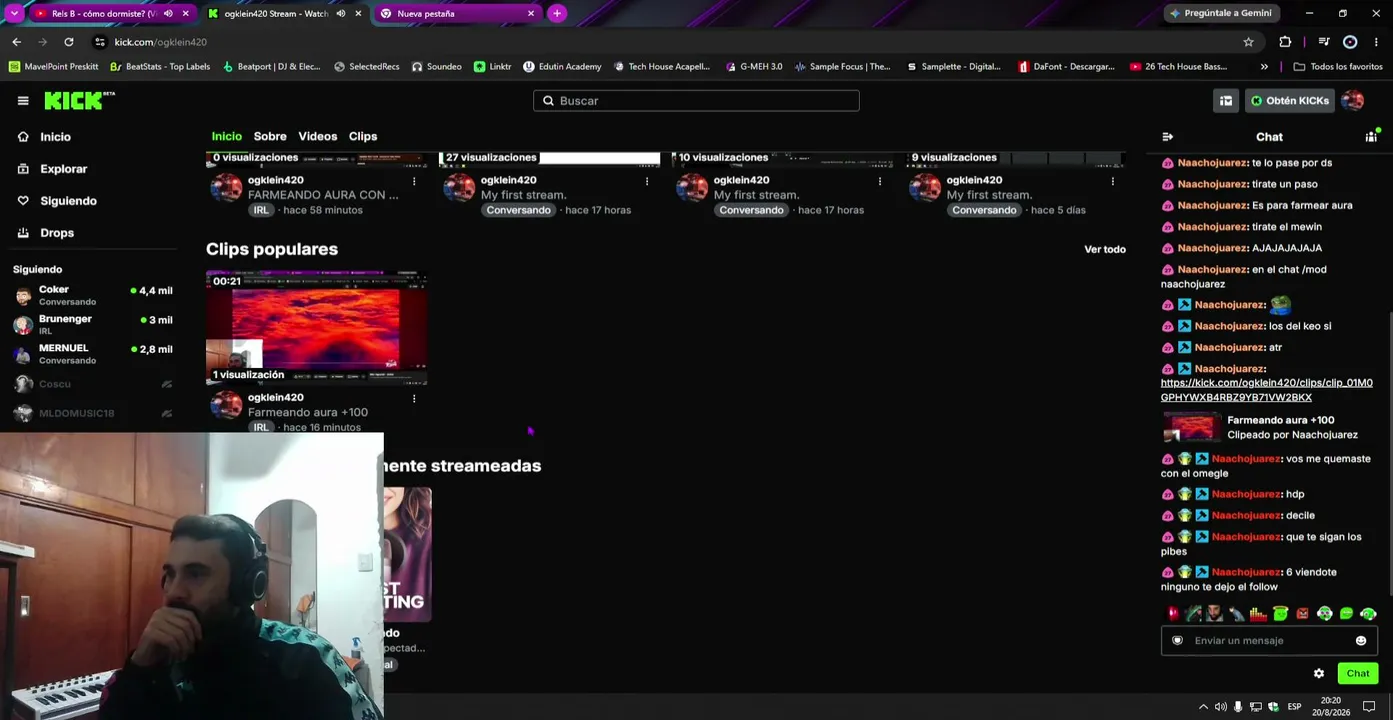Open options for FARMEANDO AURA CON video
Screen dimensions: 1393x720
[x=414, y=182]
